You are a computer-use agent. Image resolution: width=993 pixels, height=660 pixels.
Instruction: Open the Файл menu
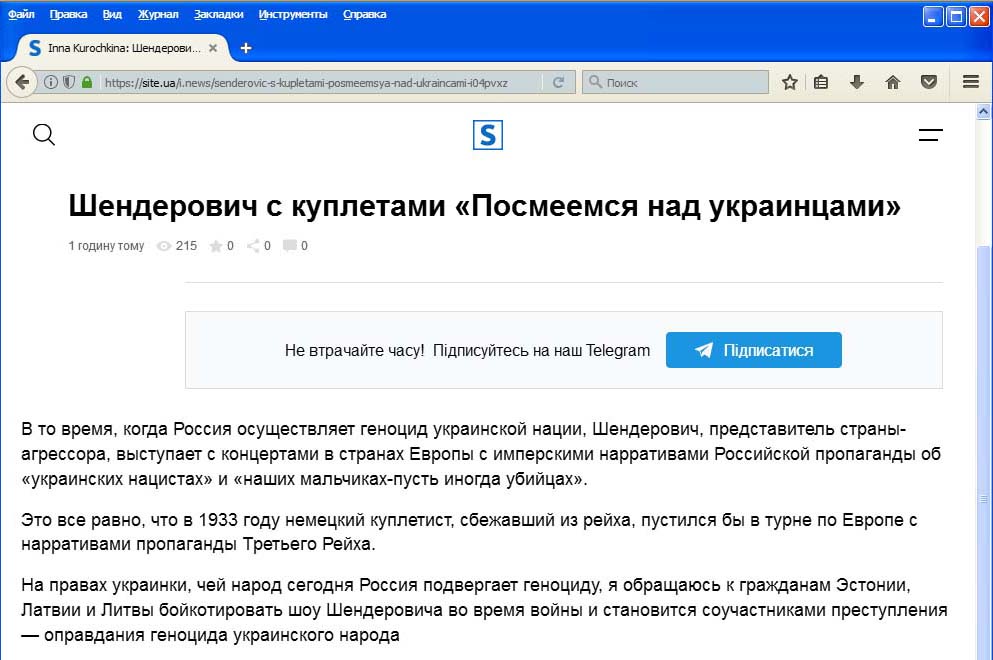[21, 14]
